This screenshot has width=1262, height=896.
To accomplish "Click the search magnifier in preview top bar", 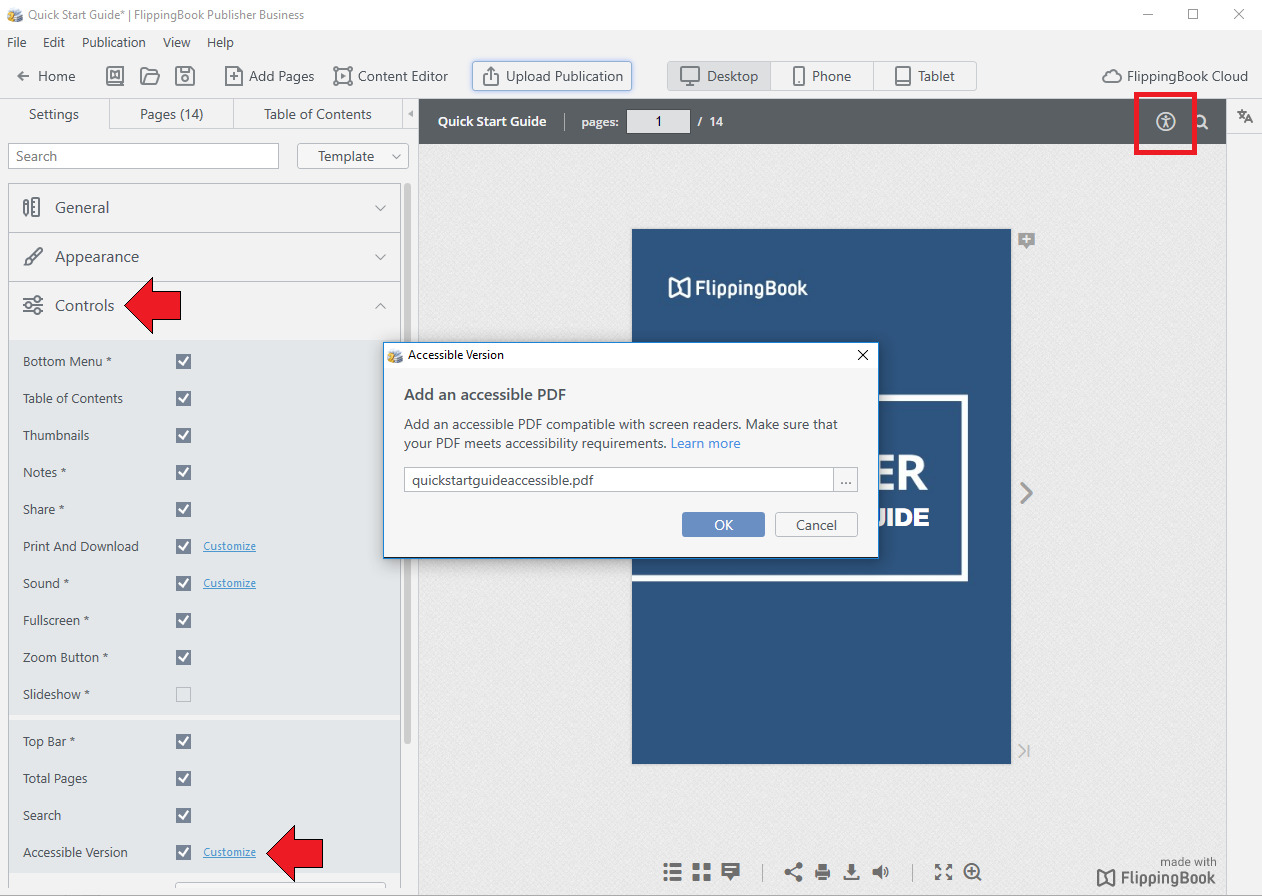I will pyautogui.click(x=1202, y=122).
